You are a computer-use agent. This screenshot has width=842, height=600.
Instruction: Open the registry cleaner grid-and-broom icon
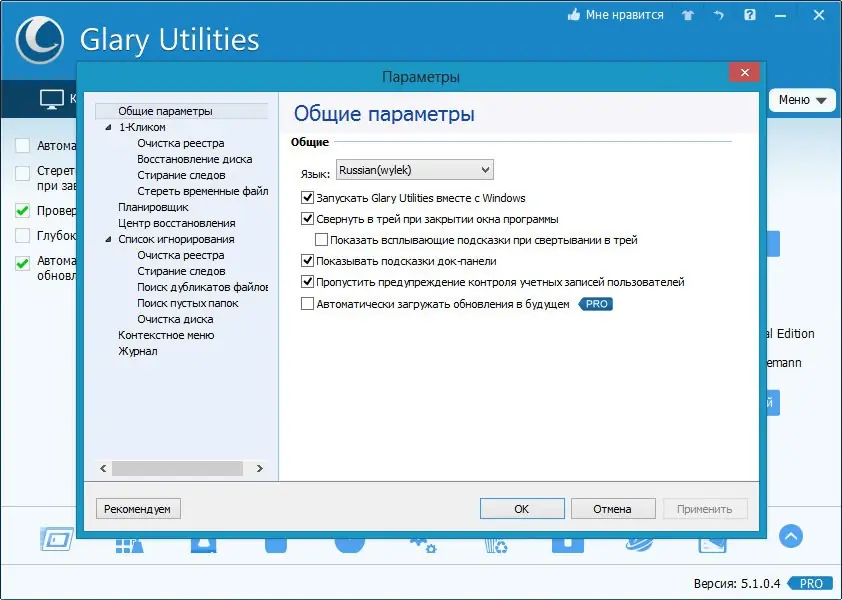129,545
